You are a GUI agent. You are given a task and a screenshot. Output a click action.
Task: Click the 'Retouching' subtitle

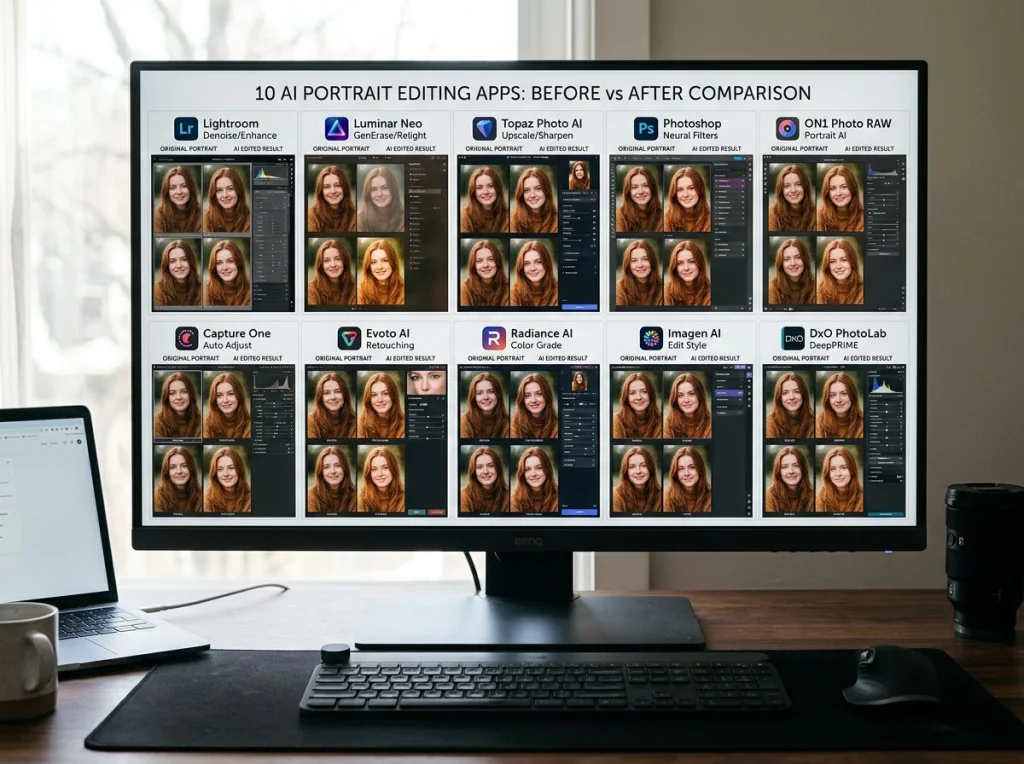pos(390,345)
